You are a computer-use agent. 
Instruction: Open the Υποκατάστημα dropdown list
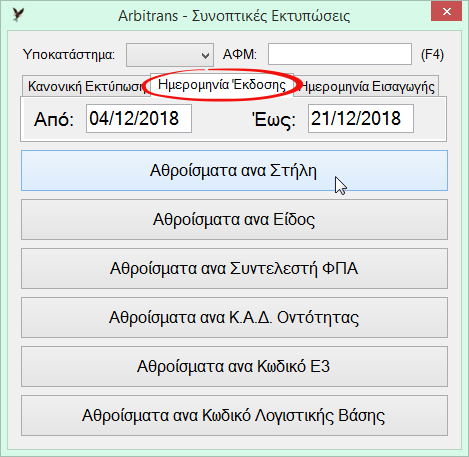(170, 55)
